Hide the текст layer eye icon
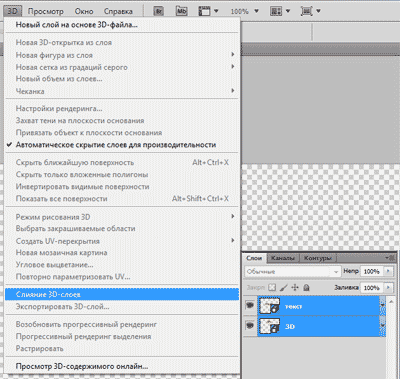 [250, 305]
